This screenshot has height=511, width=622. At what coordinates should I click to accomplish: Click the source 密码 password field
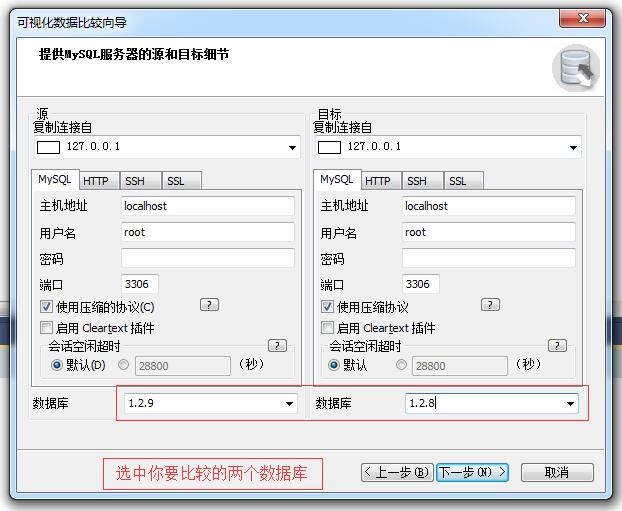207,258
